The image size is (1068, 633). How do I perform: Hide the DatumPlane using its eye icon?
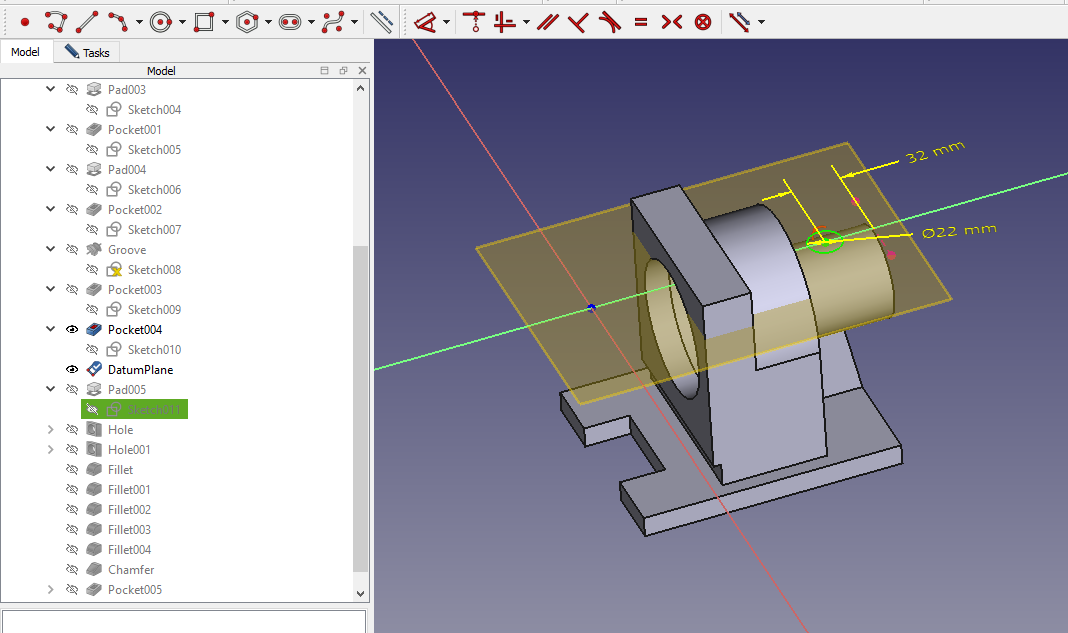(x=72, y=369)
